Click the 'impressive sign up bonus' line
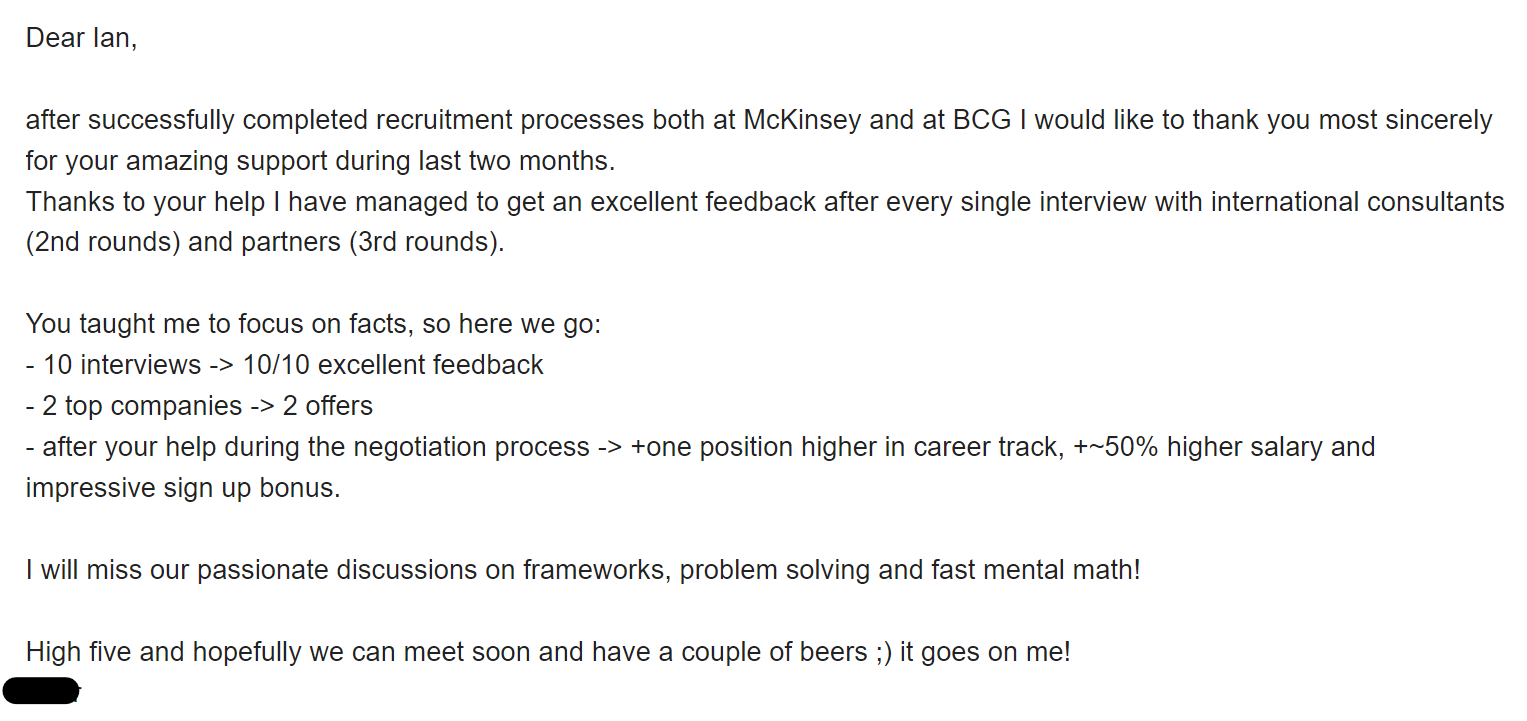Image resolution: width=1527 pixels, height=721 pixels. point(183,487)
